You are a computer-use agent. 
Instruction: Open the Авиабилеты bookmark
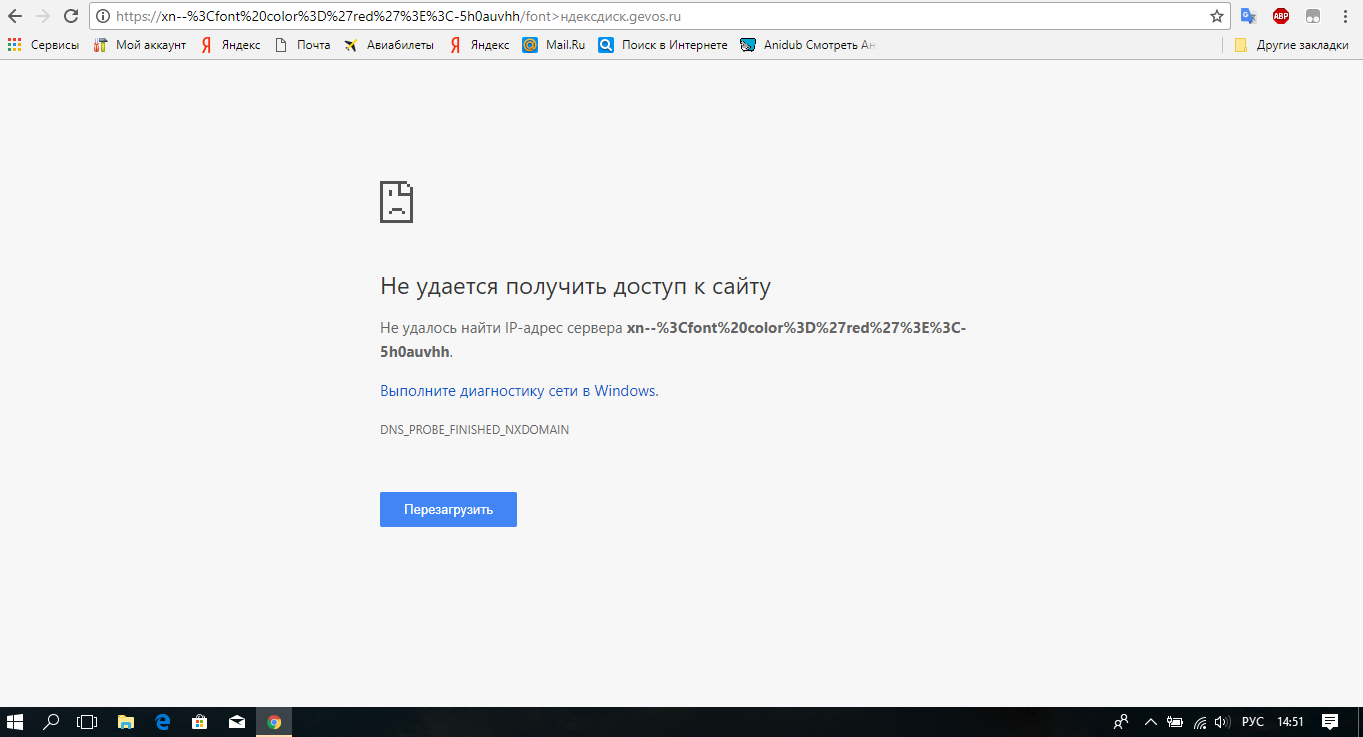[389, 45]
